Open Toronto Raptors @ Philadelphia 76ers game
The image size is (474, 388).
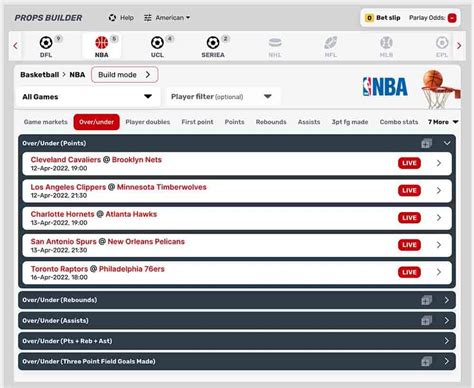point(237,272)
